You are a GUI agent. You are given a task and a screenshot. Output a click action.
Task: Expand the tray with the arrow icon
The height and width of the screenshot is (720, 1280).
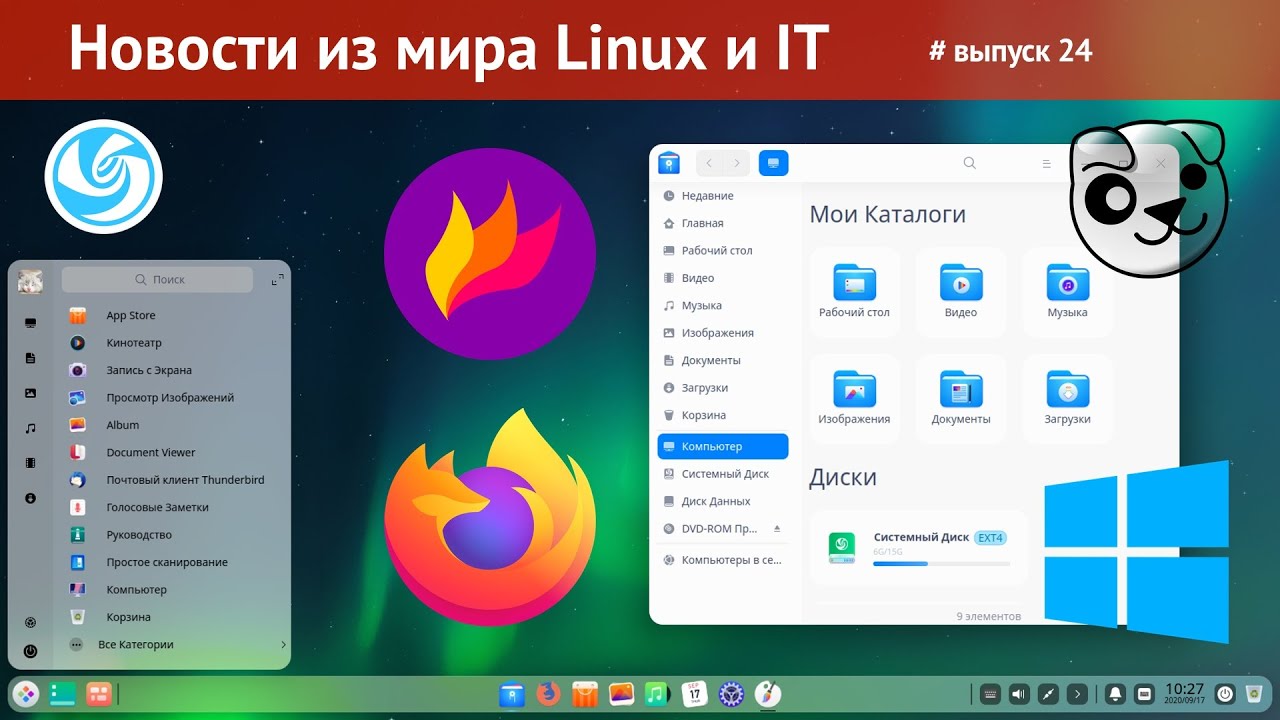1077,694
